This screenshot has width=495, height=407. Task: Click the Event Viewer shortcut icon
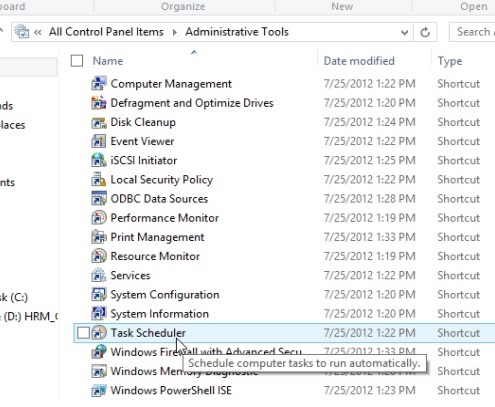pyautogui.click(x=99, y=141)
